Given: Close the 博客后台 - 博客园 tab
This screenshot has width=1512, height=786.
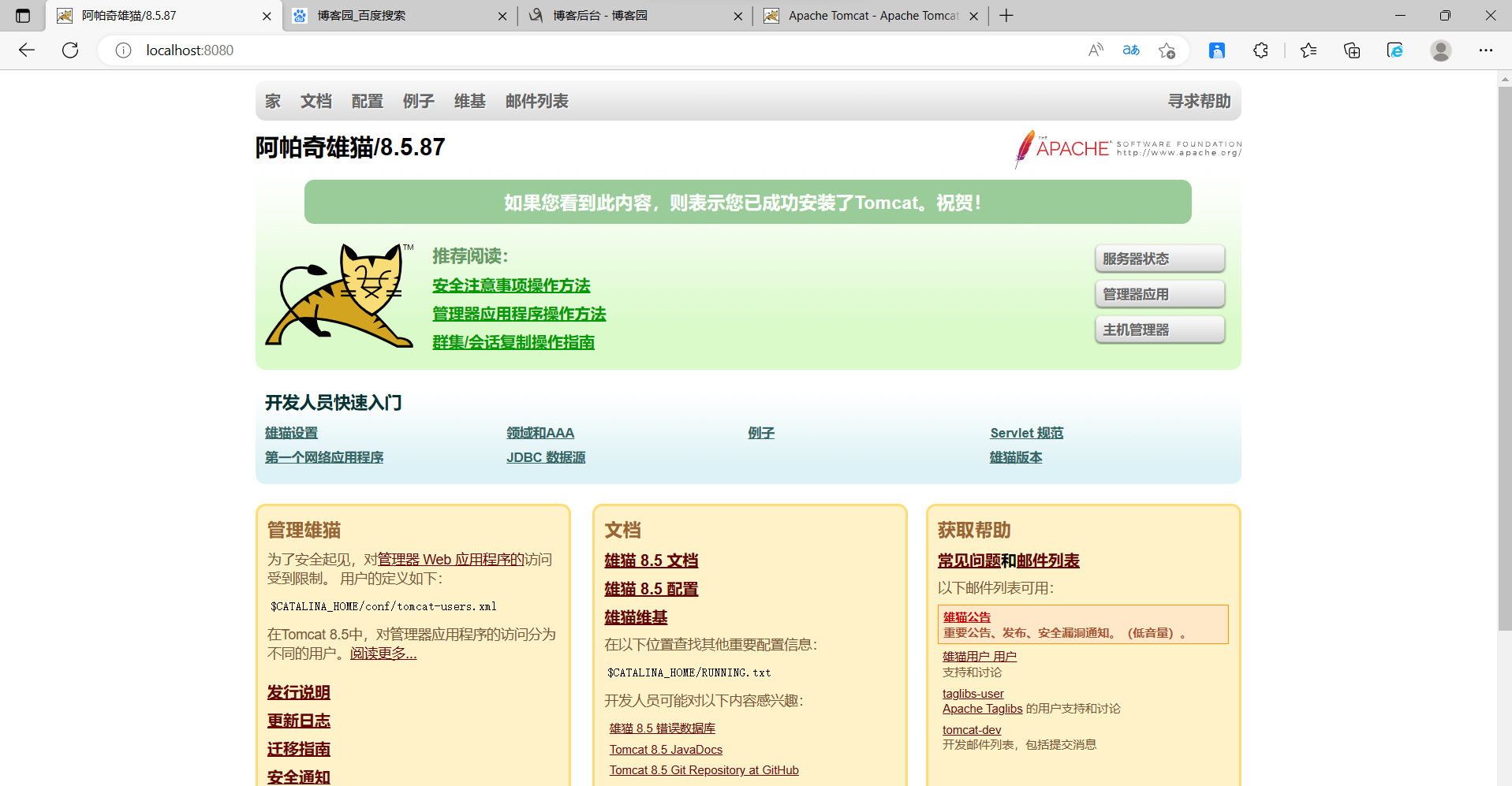Looking at the screenshot, I should coord(737,16).
